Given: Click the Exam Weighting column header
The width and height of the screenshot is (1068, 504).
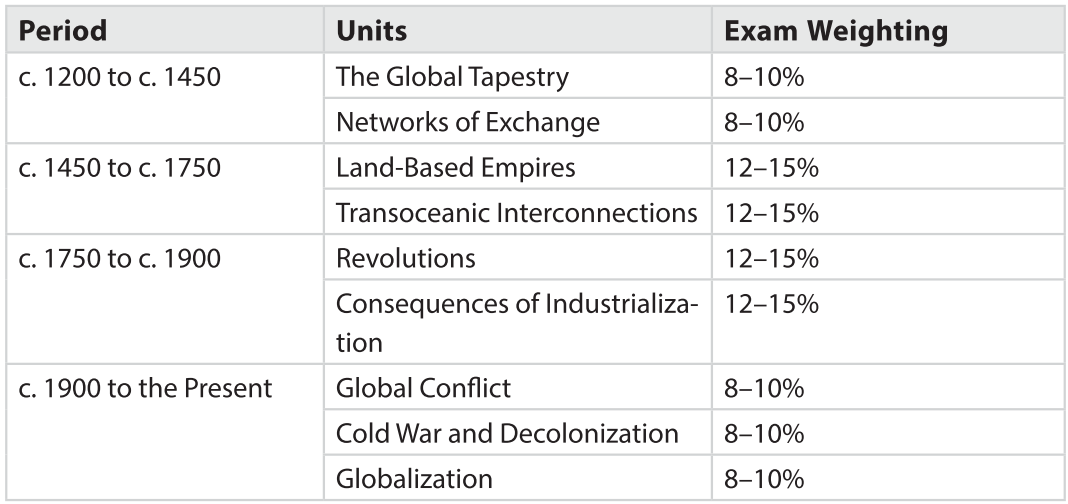Looking at the screenshot, I should (x=835, y=31).
